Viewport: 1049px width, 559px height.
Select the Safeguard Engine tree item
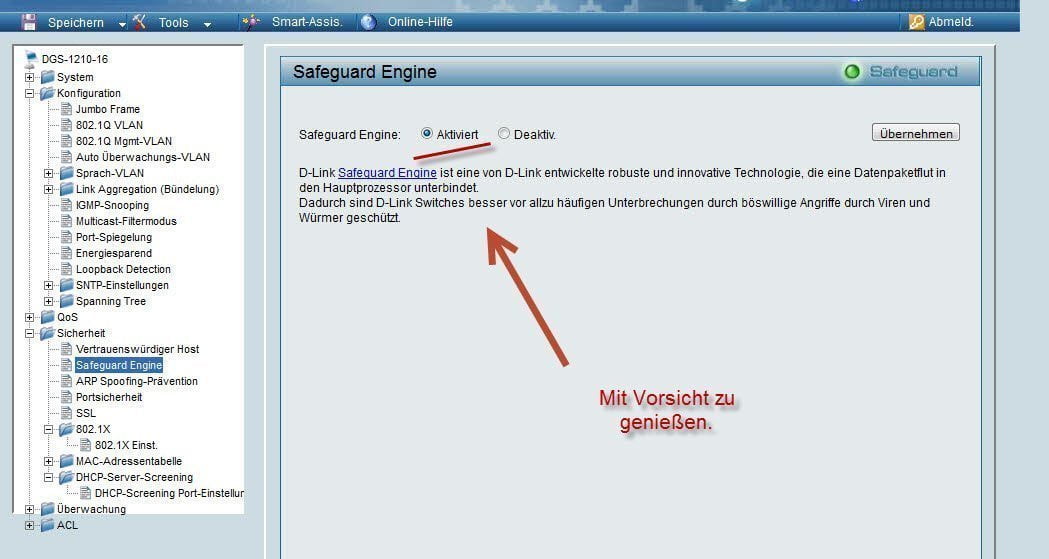coord(119,365)
